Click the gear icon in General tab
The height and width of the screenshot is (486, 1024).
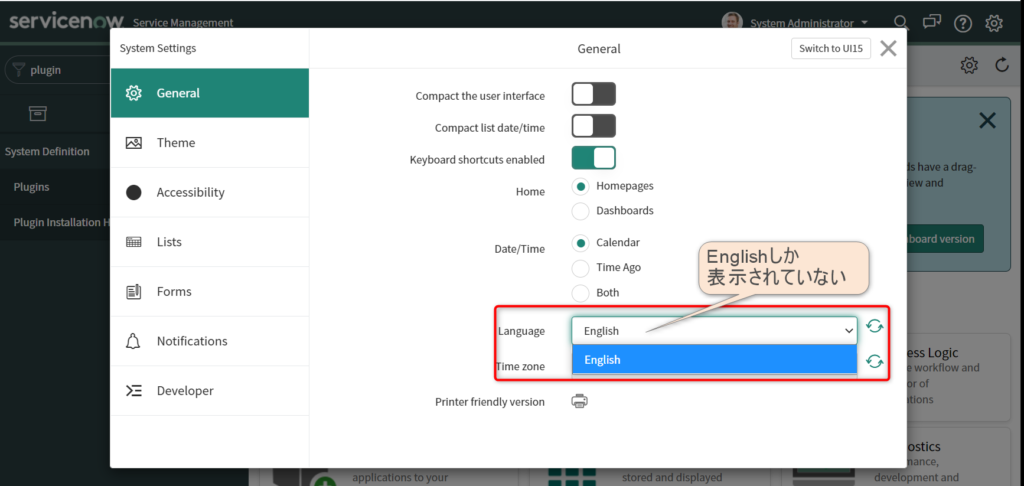pyautogui.click(x=133, y=93)
